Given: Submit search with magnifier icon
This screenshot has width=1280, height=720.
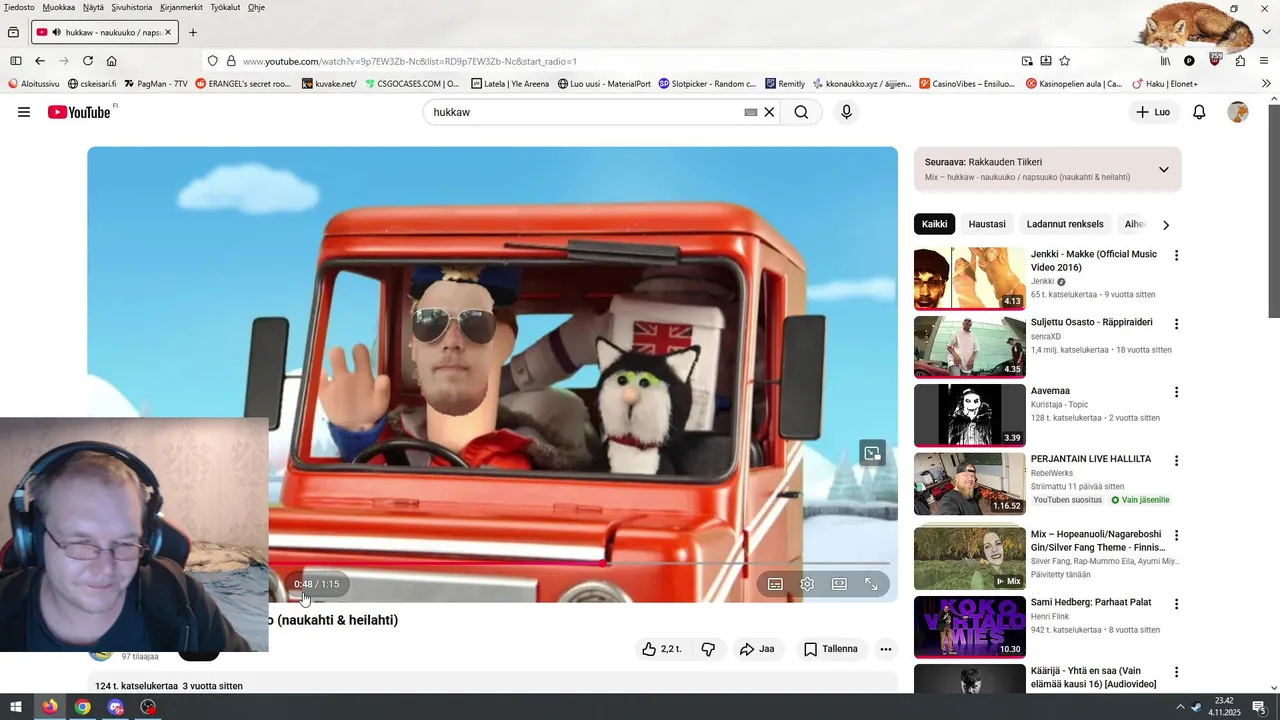Looking at the screenshot, I should click(x=801, y=112).
